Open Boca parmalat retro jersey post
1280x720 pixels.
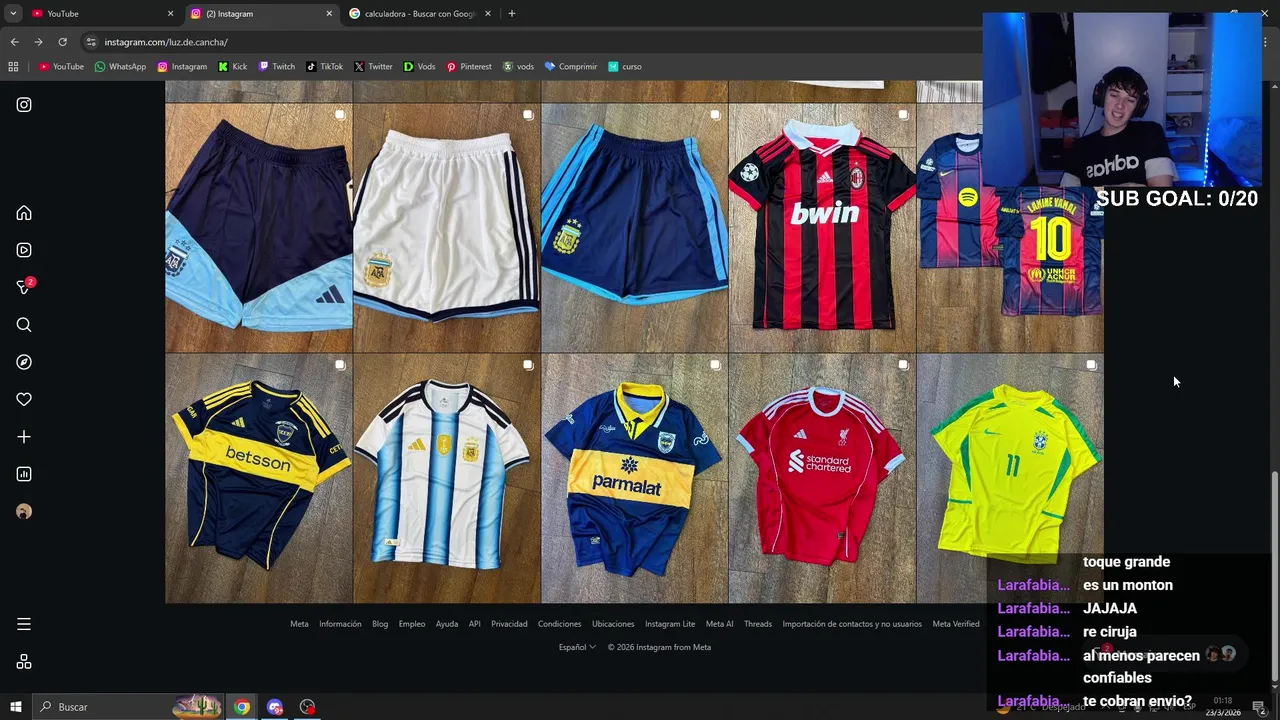point(634,478)
